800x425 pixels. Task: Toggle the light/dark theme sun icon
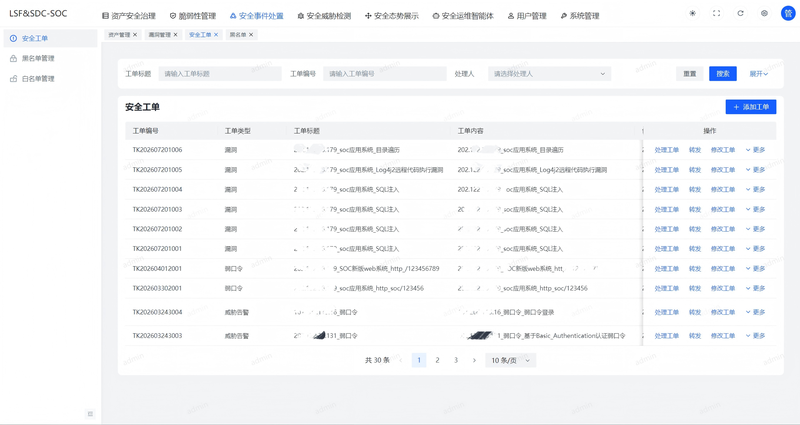click(692, 13)
